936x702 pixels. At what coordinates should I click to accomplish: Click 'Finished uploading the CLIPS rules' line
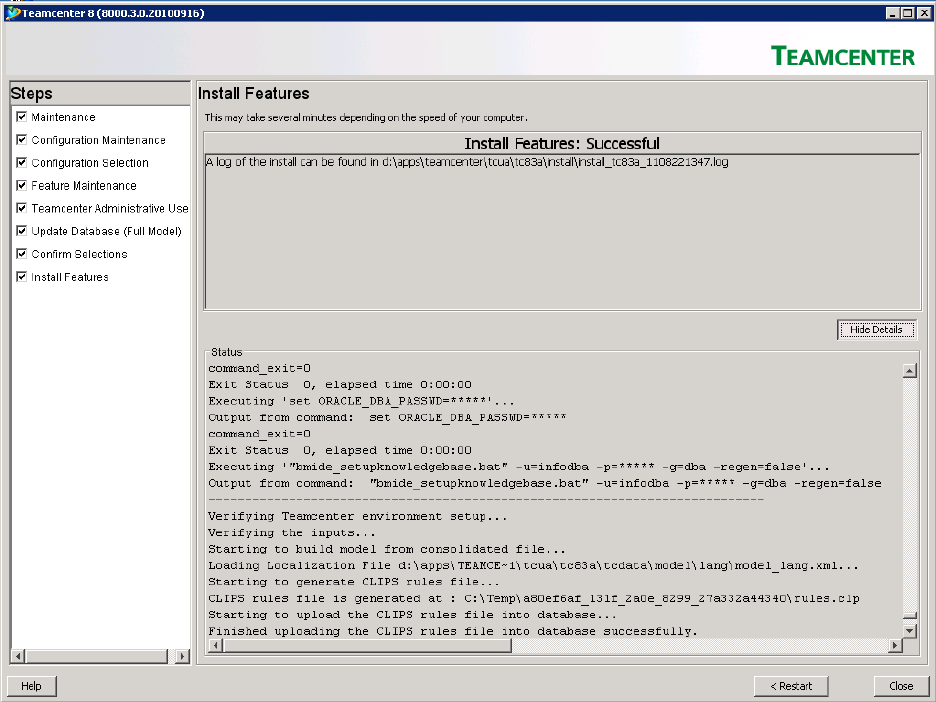[x=452, y=631]
